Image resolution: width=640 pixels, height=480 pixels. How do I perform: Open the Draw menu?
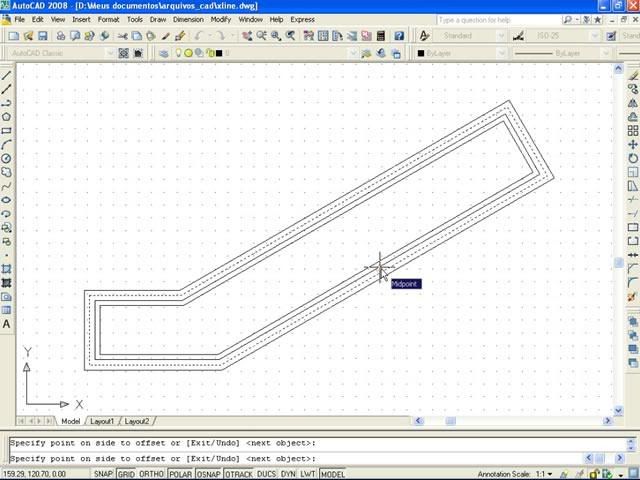158,20
